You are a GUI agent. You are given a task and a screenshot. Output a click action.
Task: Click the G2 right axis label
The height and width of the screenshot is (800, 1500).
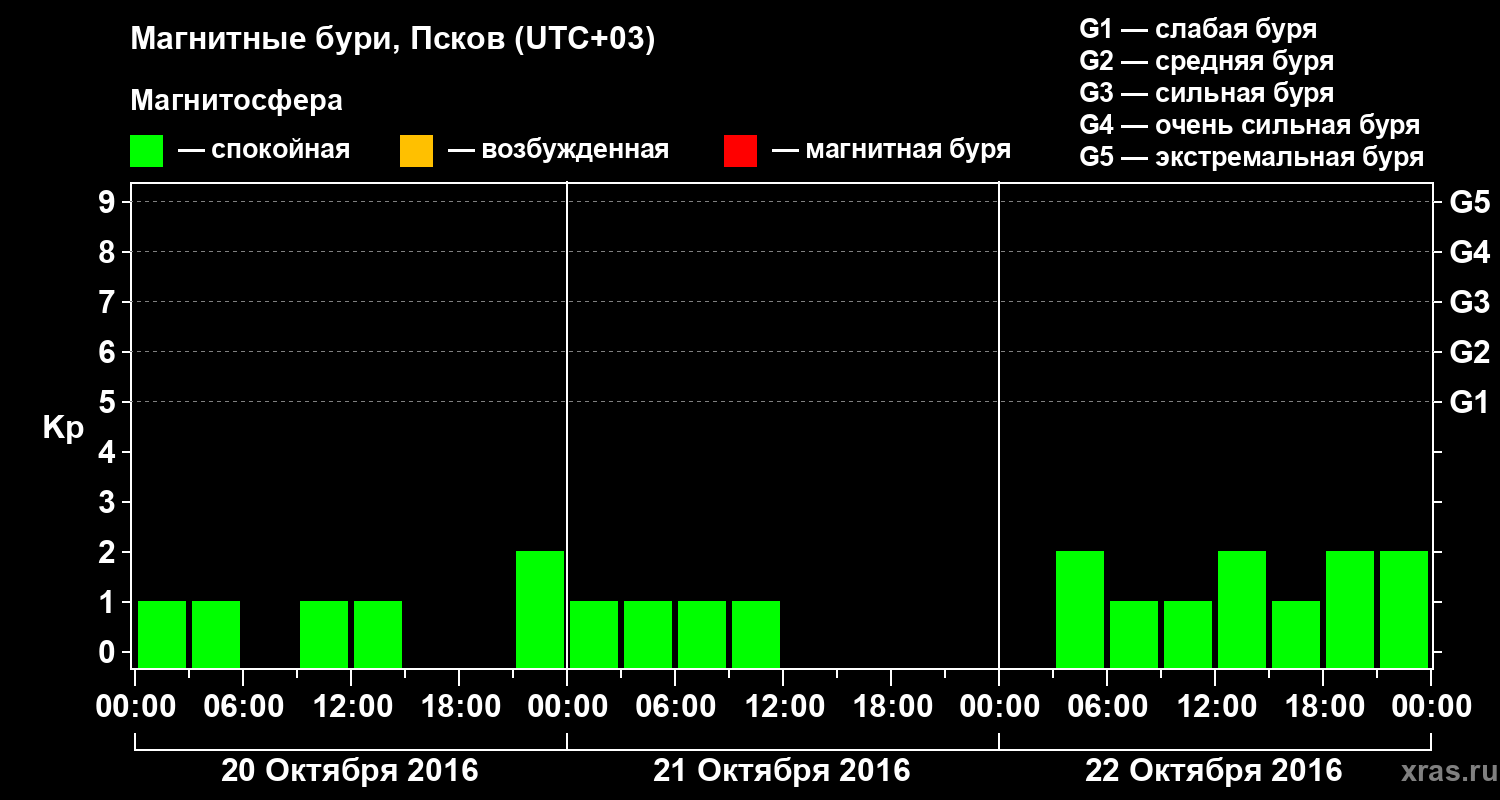[1470, 352]
